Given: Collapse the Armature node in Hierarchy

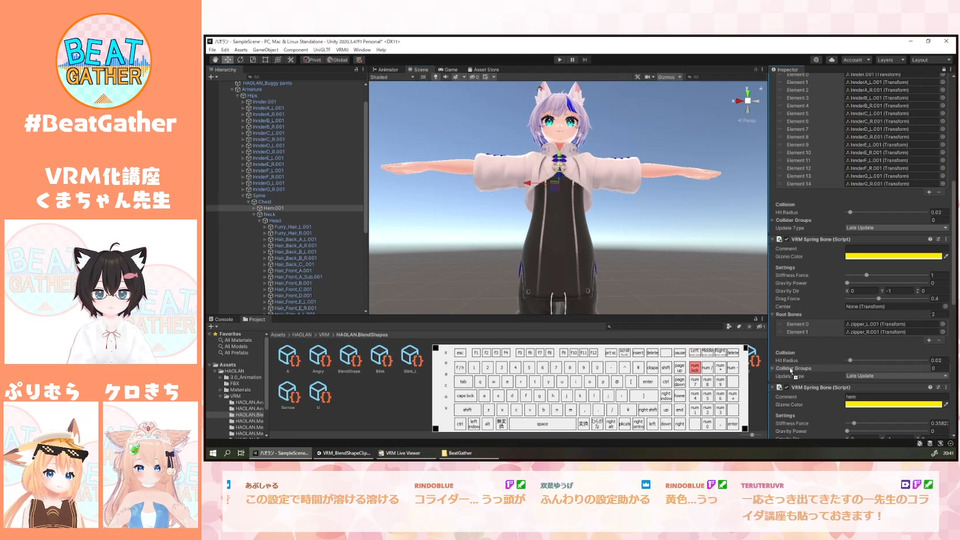Looking at the screenshot, I should point(233,89).
